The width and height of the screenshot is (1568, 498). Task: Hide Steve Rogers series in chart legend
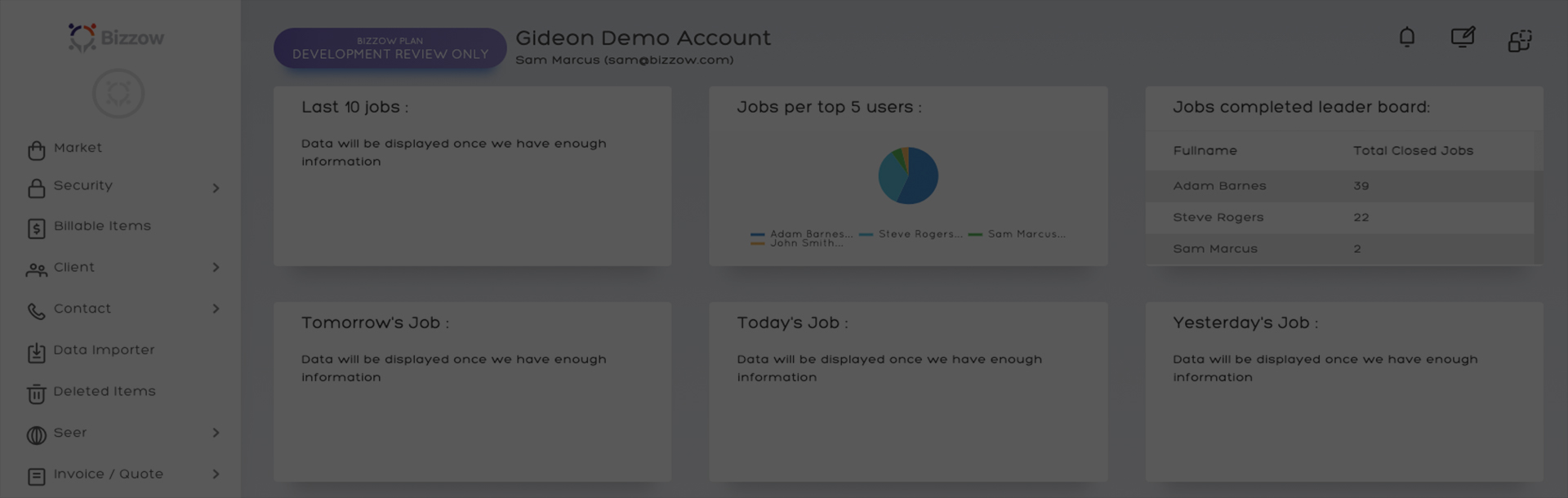(x=911, y=233)
